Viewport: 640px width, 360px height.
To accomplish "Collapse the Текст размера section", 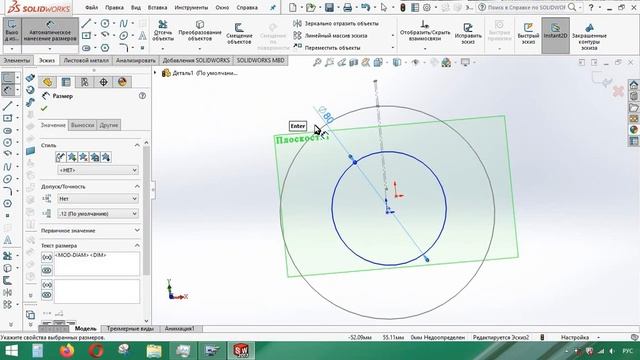I will [x=137, y=245].
